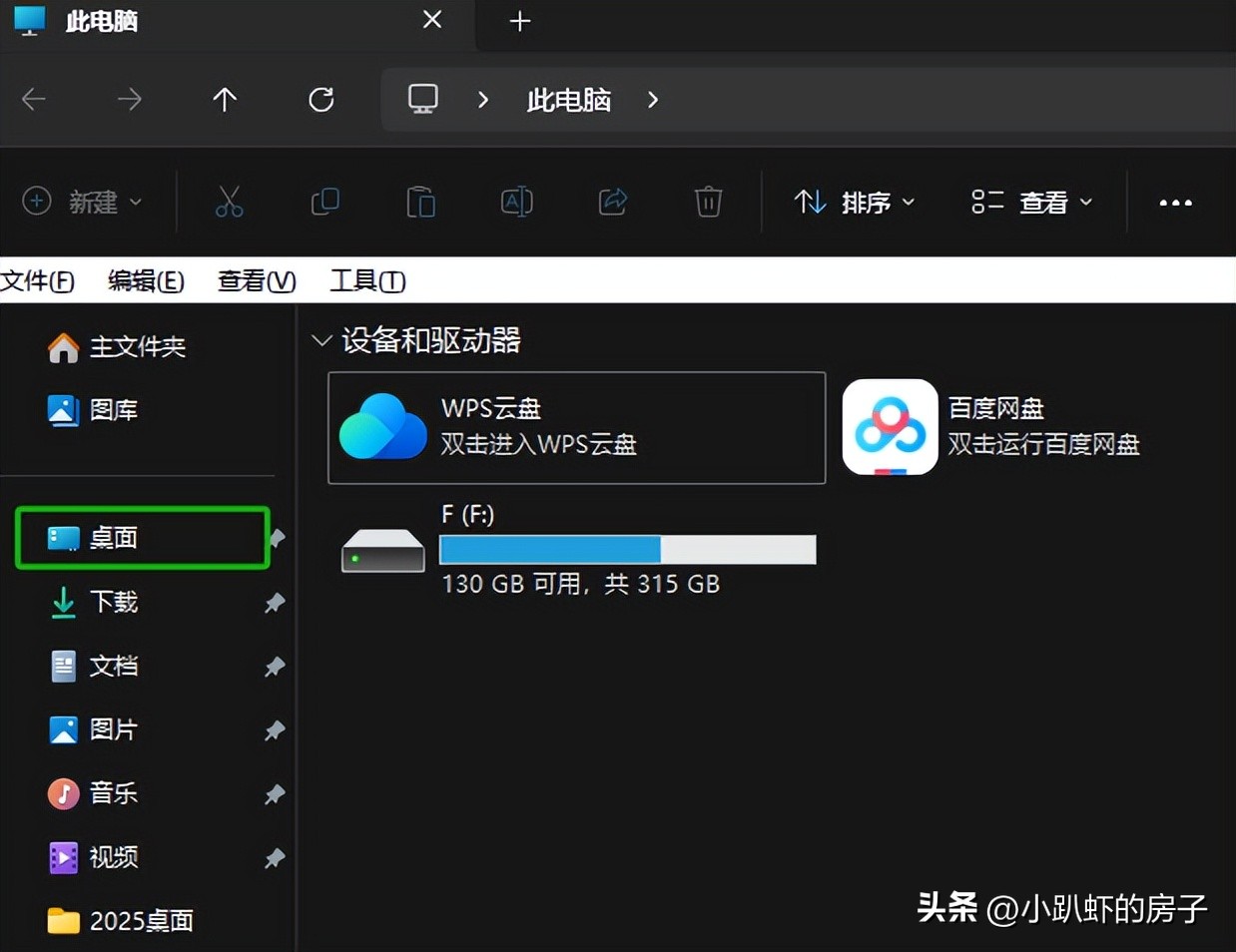The height and width of the screenshot is (952, 1236).
Task: Open the 工具(T) menu
Action: pos(367,281)
